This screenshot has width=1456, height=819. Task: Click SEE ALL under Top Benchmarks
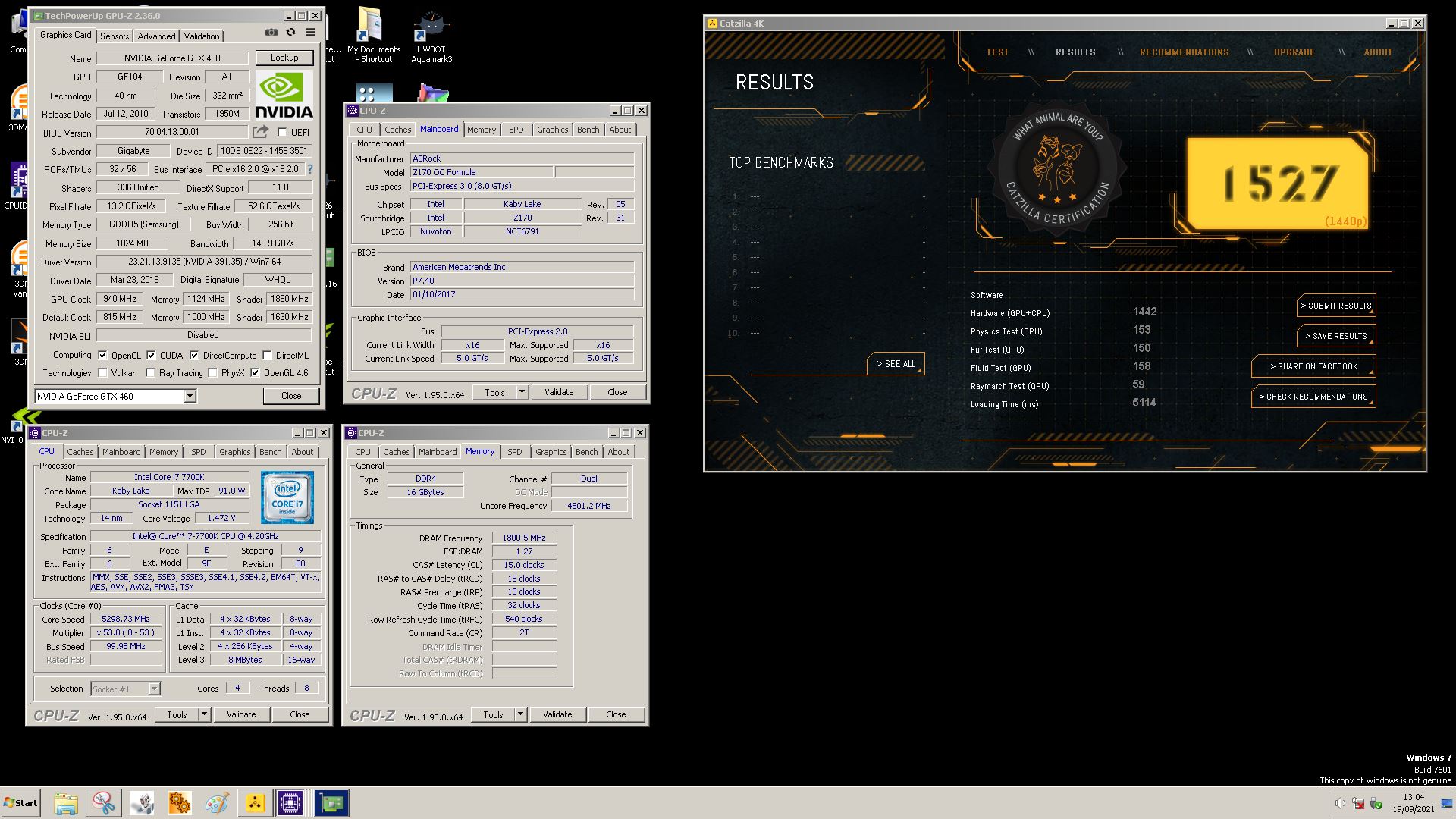896,364
